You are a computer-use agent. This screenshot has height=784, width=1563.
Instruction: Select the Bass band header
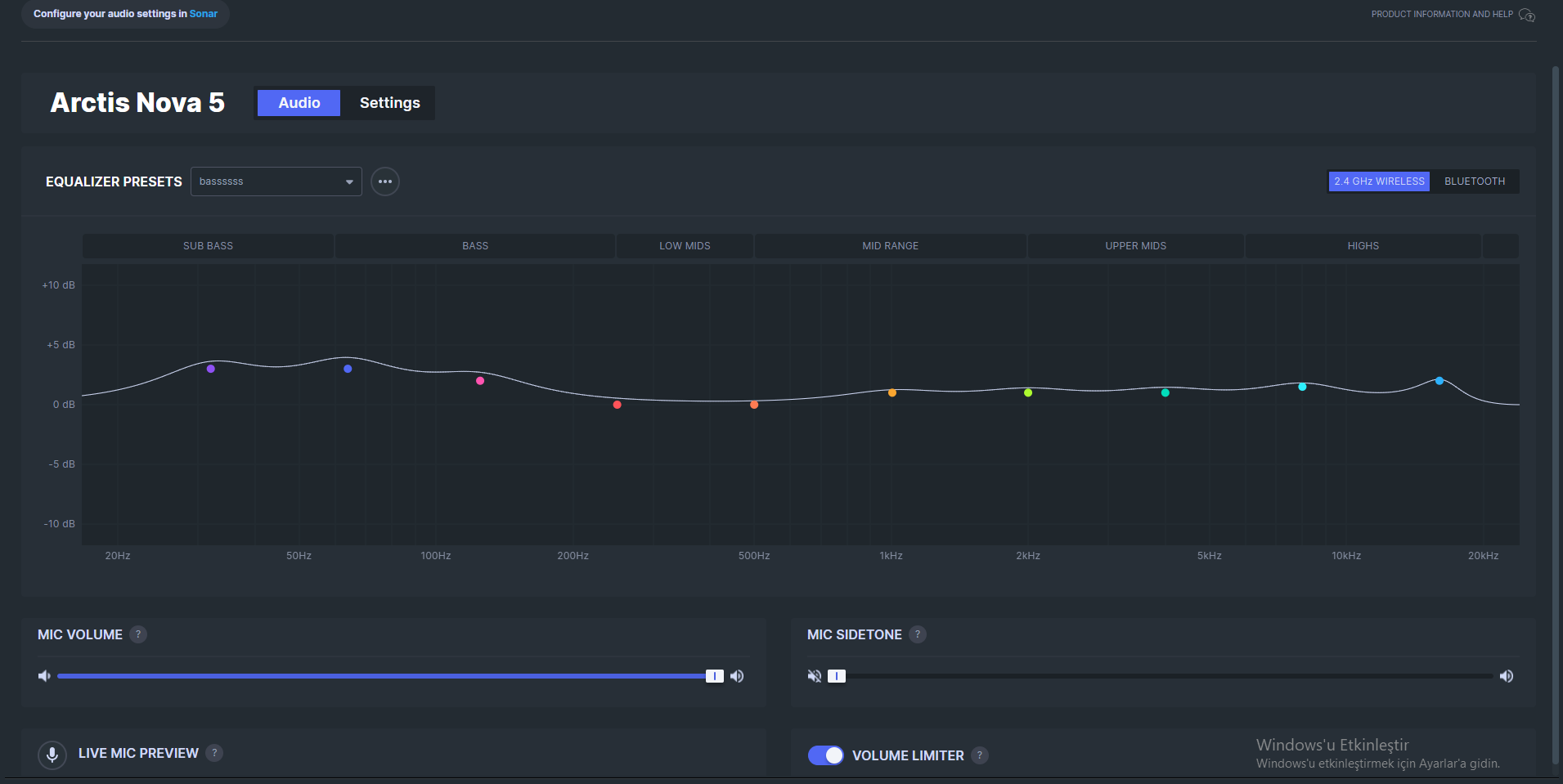475,246
